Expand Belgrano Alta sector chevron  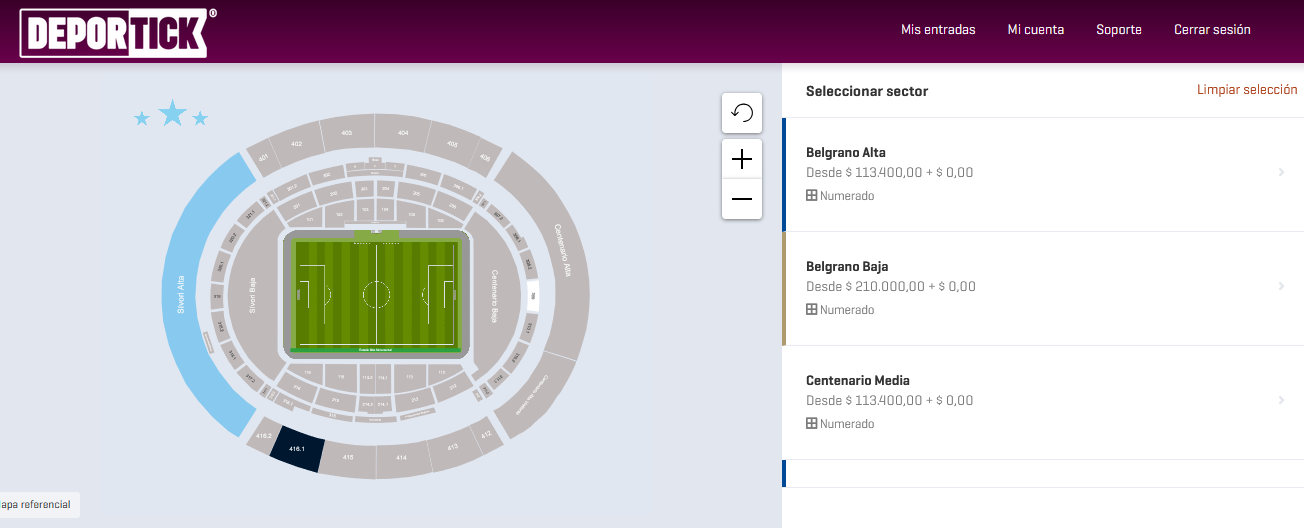point(1281,173)
